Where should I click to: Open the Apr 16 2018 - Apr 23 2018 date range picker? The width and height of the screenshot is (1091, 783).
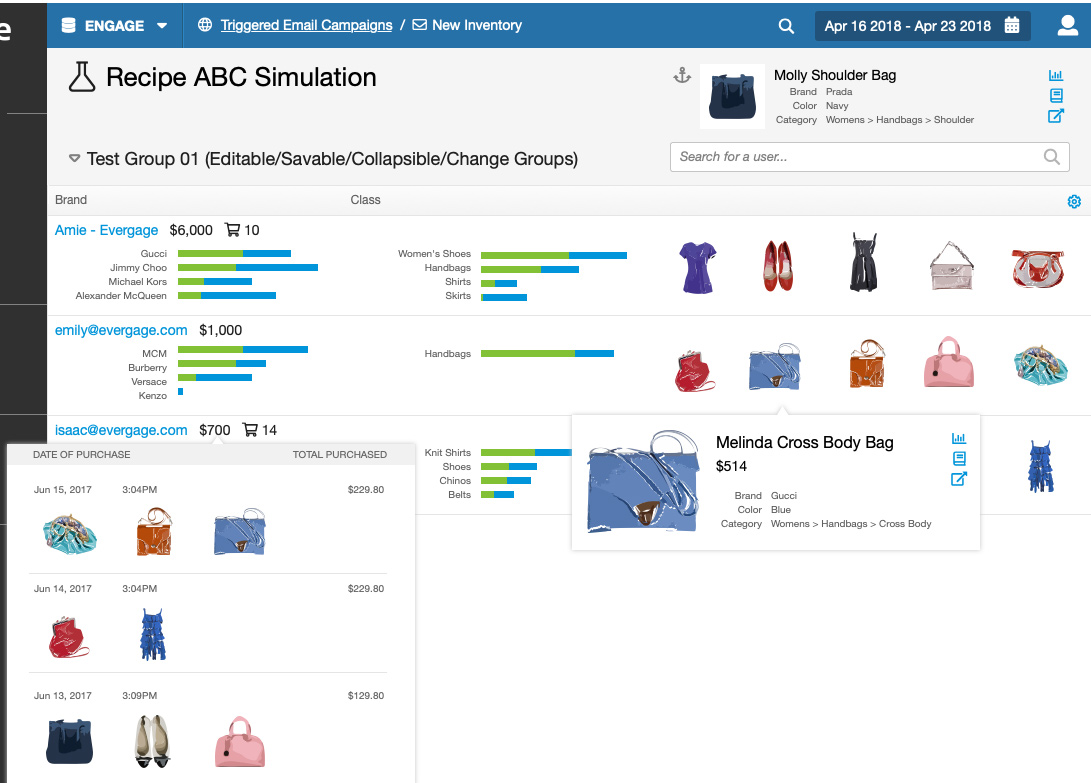[922, 26]
